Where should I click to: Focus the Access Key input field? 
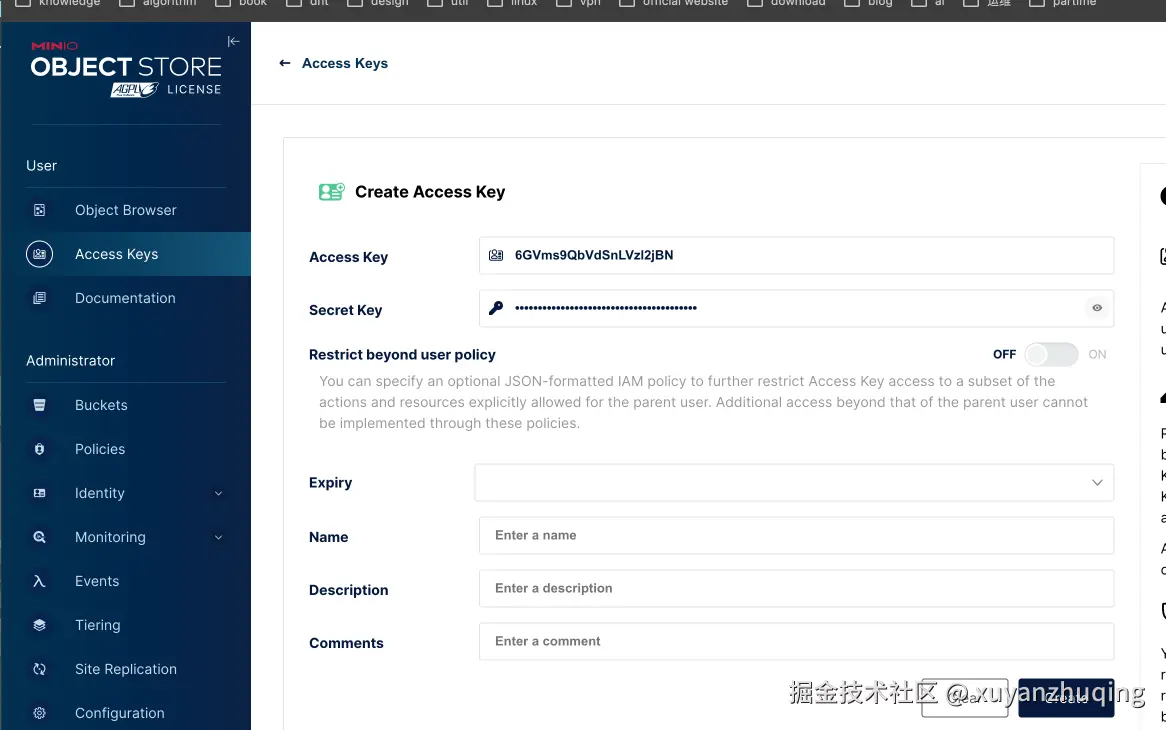[796, 255]
